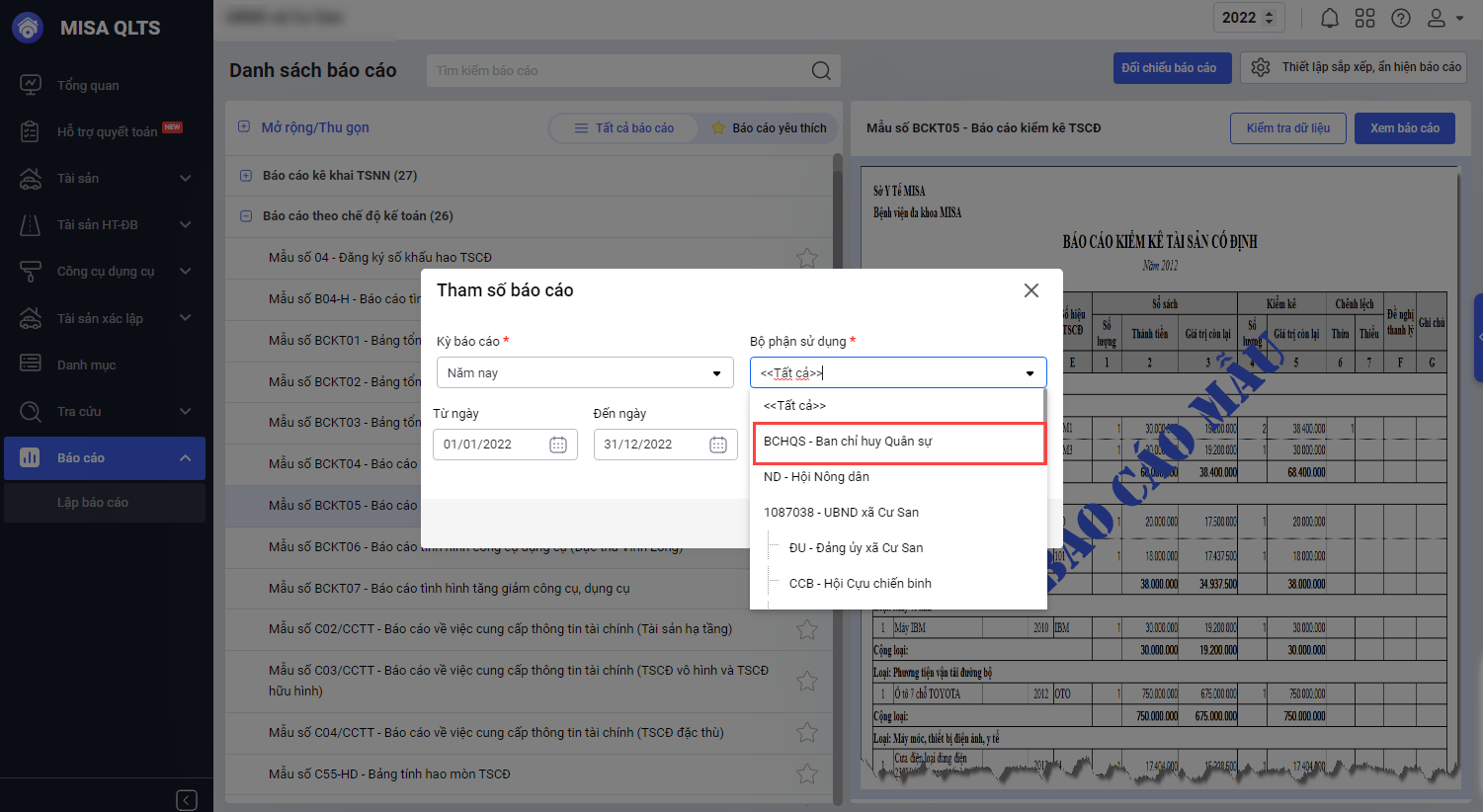Image resolution: width=1483 pixels, height=812 pixels.
Task: Open the apps grid icon
Action: (1364, 18)
